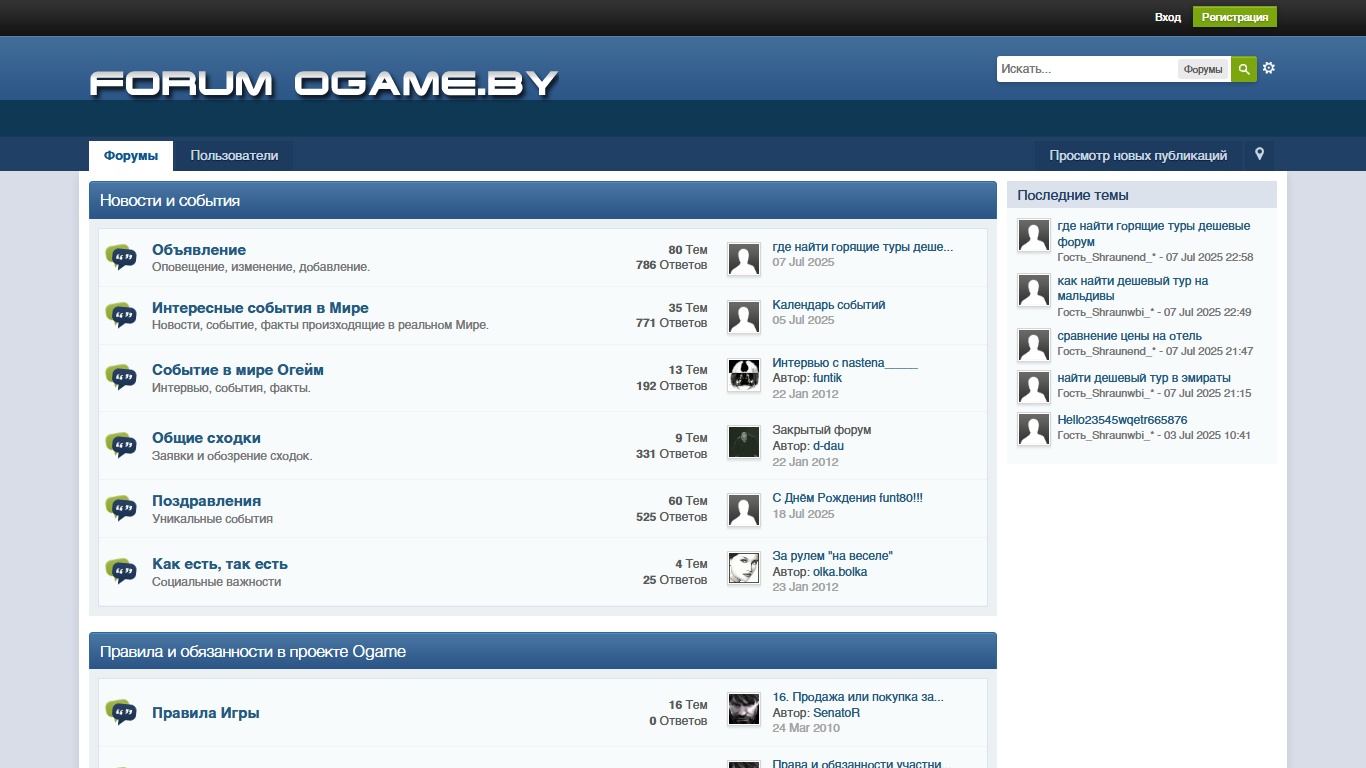1366x768 pixels.
Task: Open advanced search gear icon
Action: click(x=1269, y=68)
